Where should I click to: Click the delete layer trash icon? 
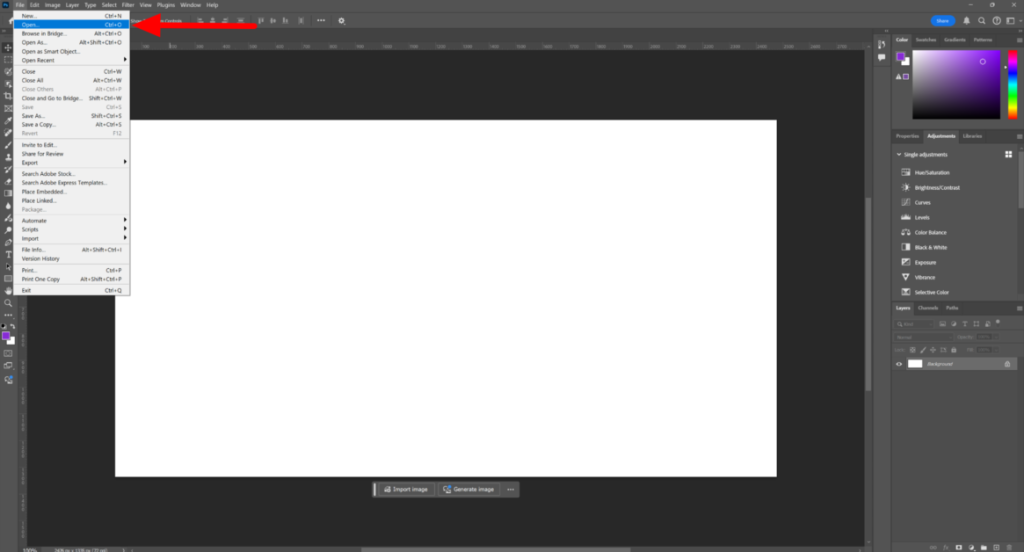pyautogui.click(x=1008, y=547)
